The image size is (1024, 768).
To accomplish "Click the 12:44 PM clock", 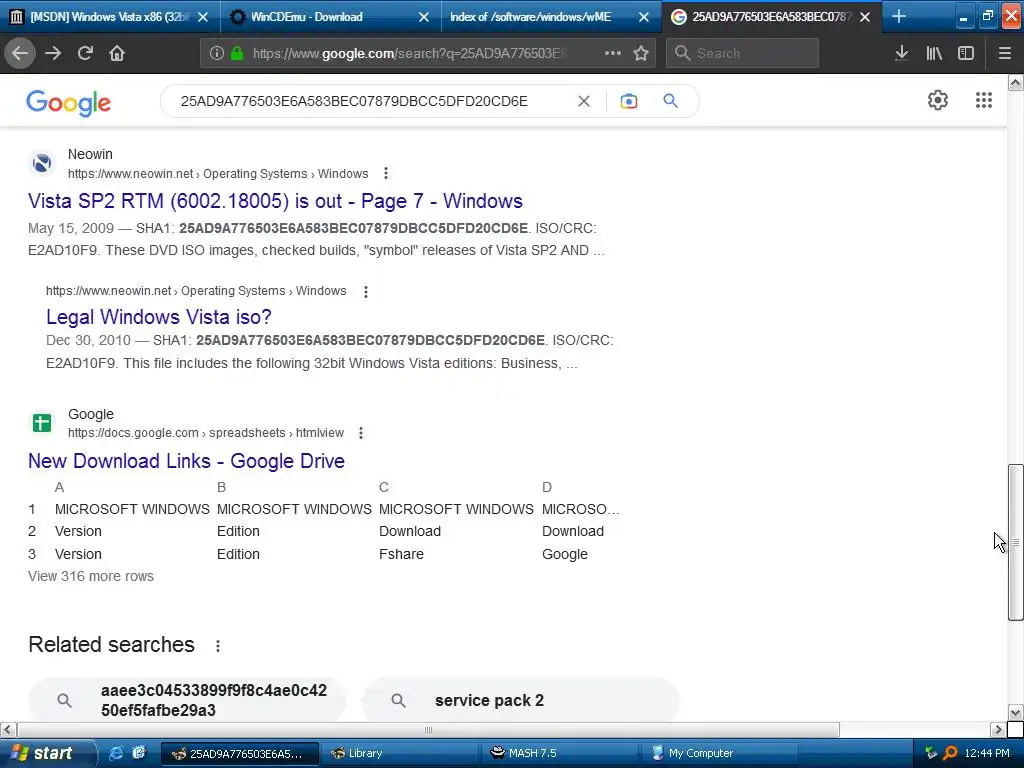I will [987, 753].
